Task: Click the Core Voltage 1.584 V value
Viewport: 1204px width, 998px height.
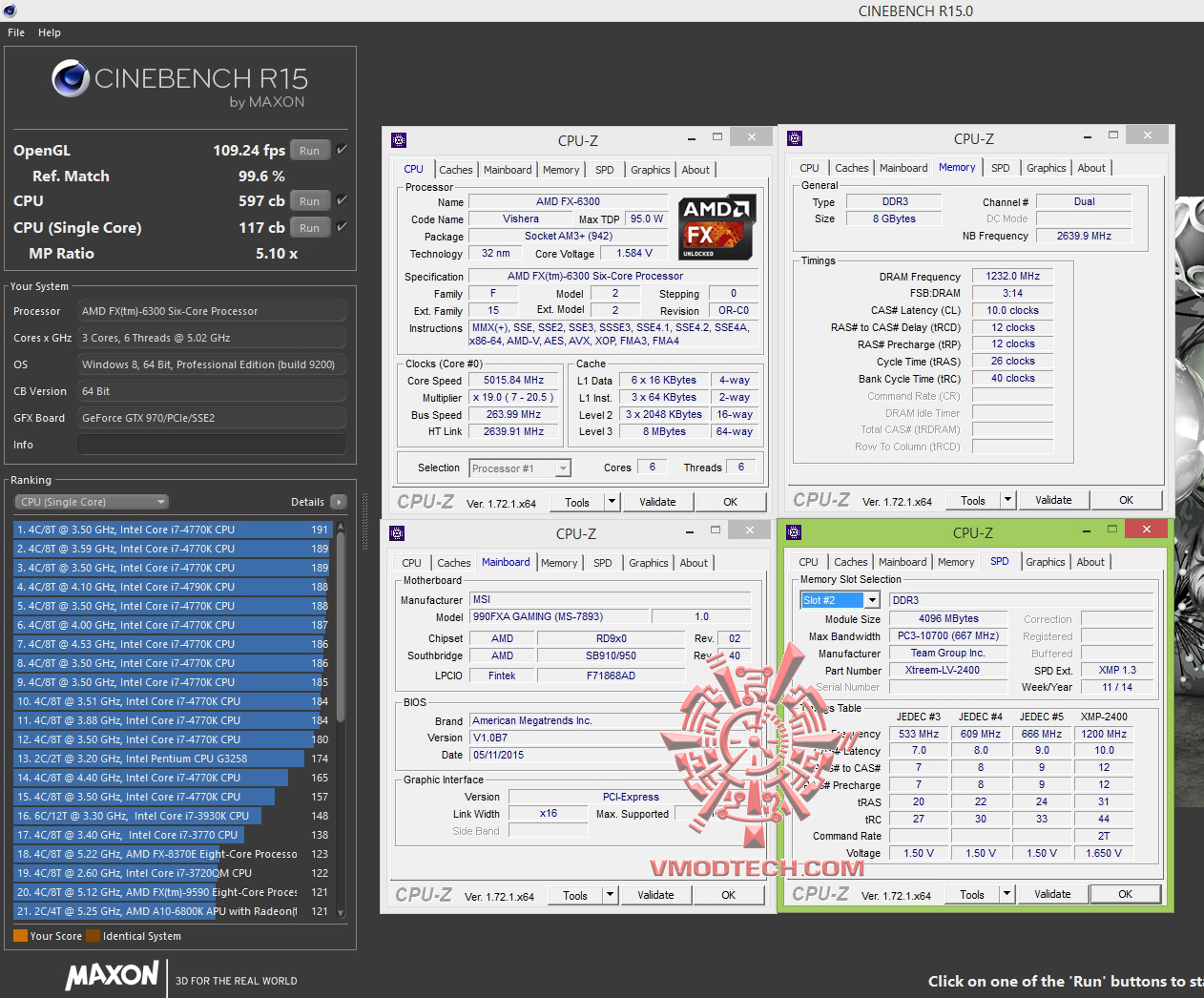Action: coord(634,253)
